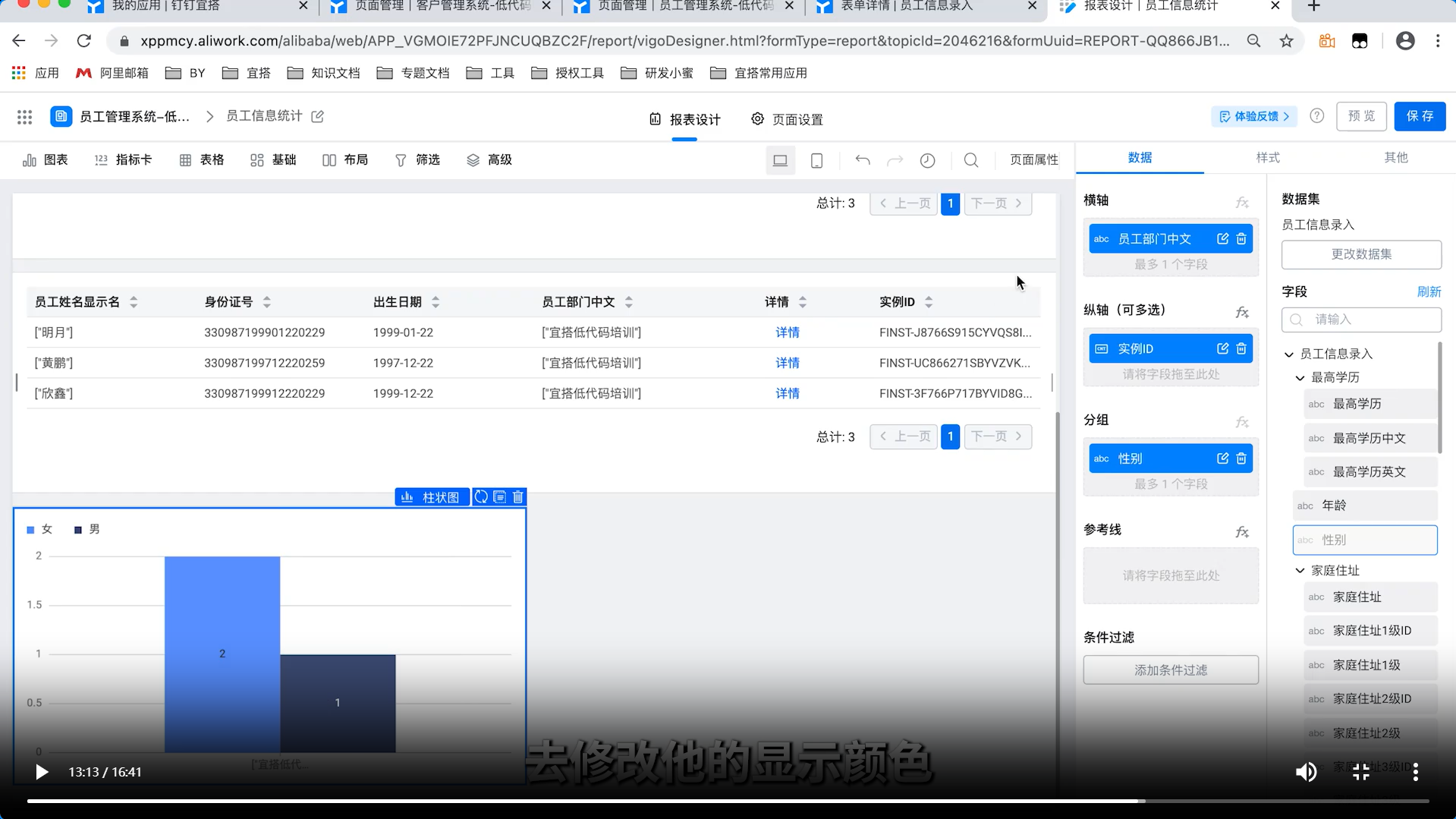Switch to mobile preview mode icon
The height and width of the screenshot is (819, 1456).
(x=816, y=160)
